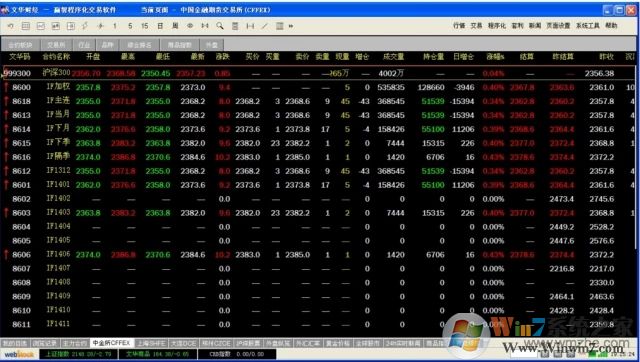Screen dimensions: 640x362
Task: Switch to tick chart icon before '1'
Action: pyautogui.click(x=100, y=26)
